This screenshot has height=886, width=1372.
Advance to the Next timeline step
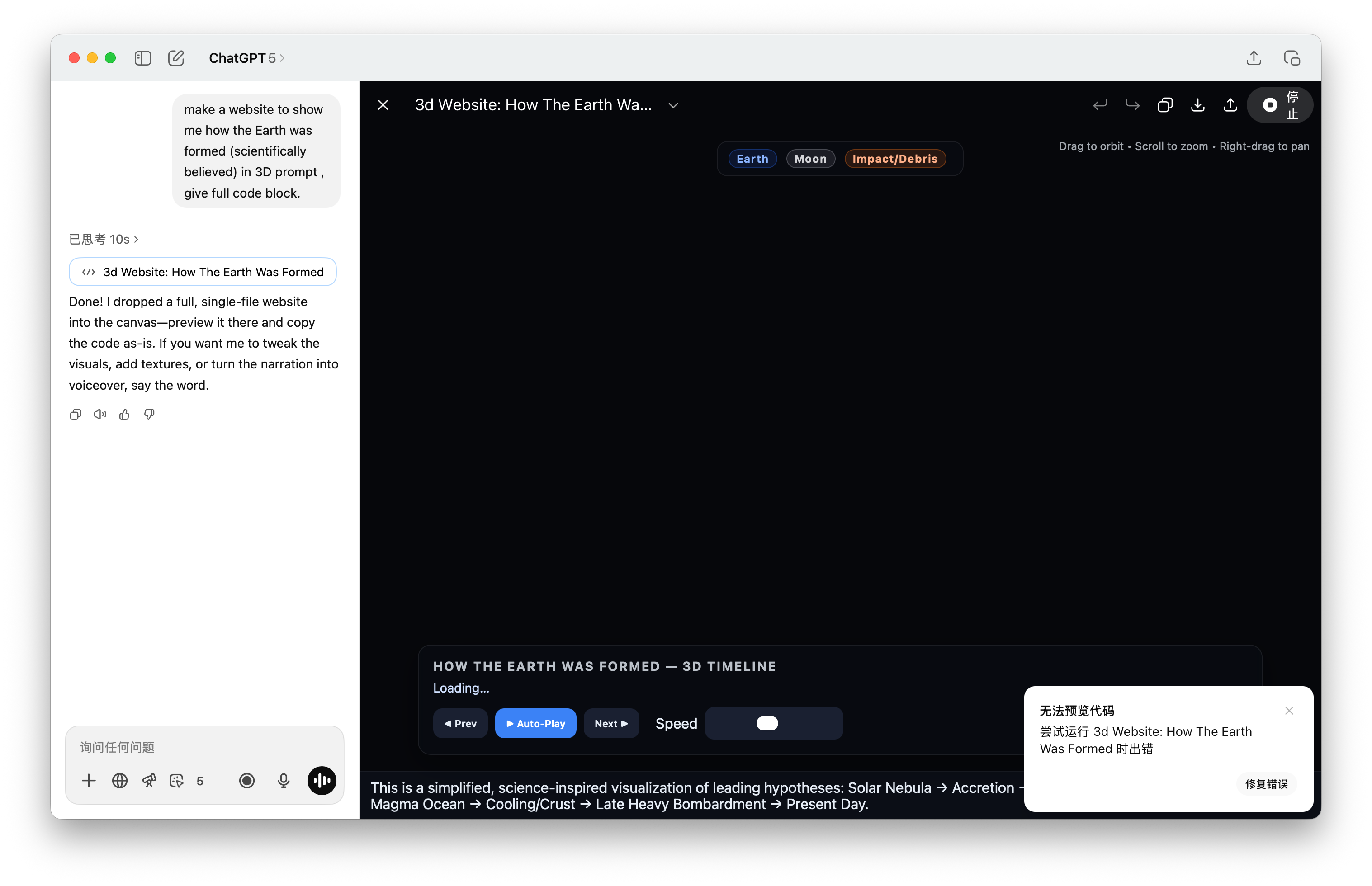point(611,724)
